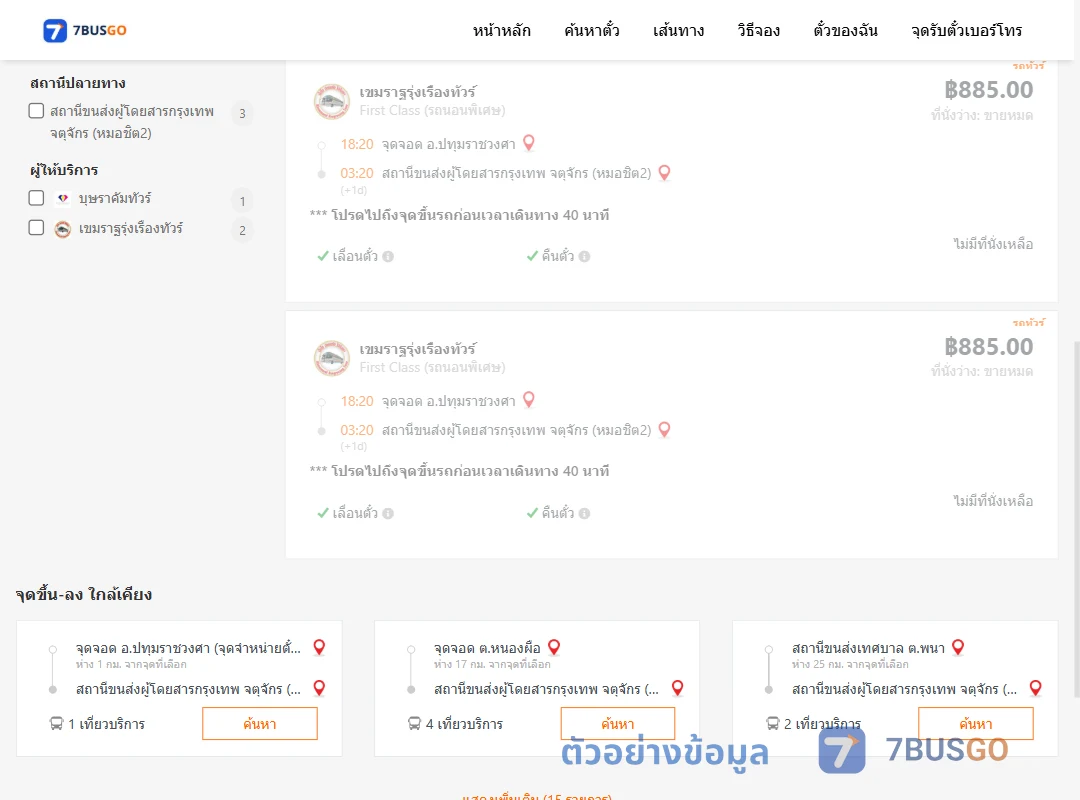Click จุดขึ้น-ลง ใกล้เคียง heading

point(84,594)
